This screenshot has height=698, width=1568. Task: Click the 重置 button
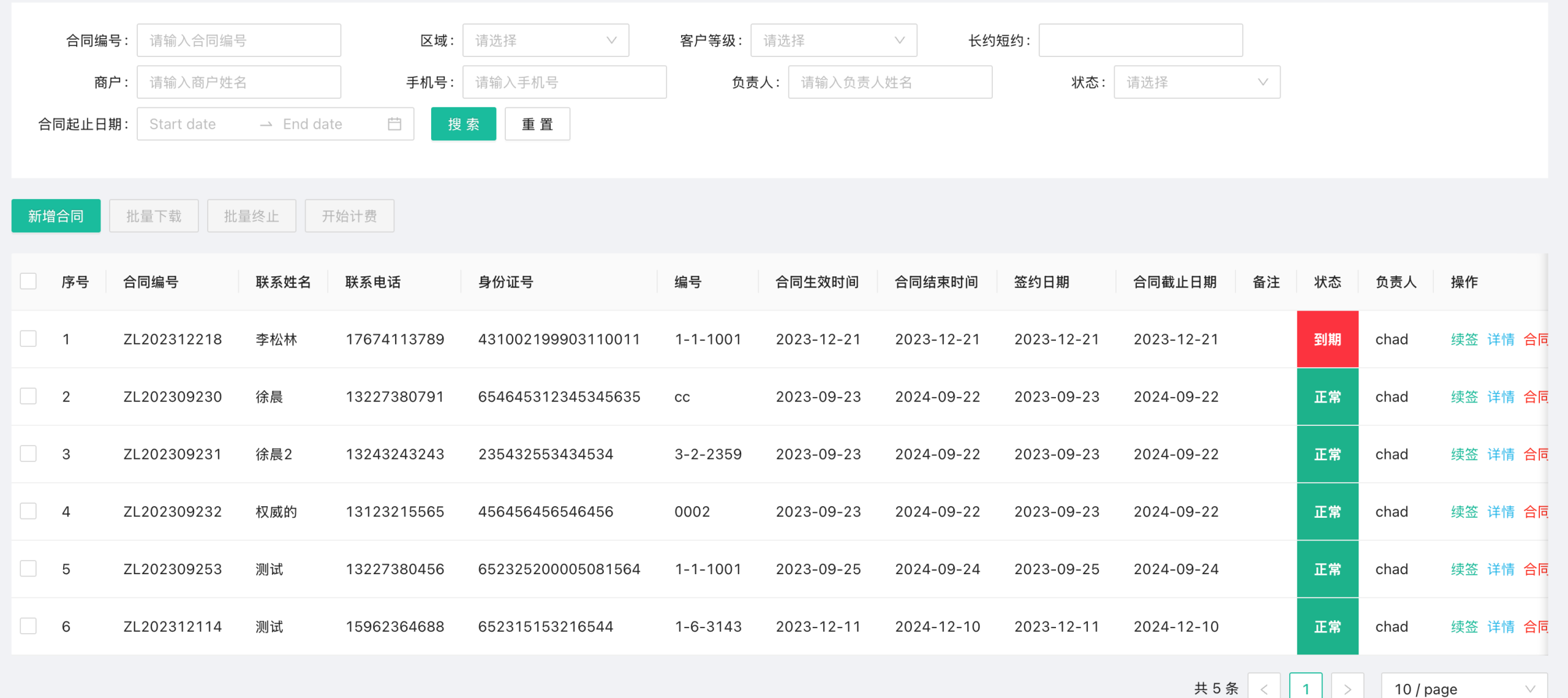point(537,124)
